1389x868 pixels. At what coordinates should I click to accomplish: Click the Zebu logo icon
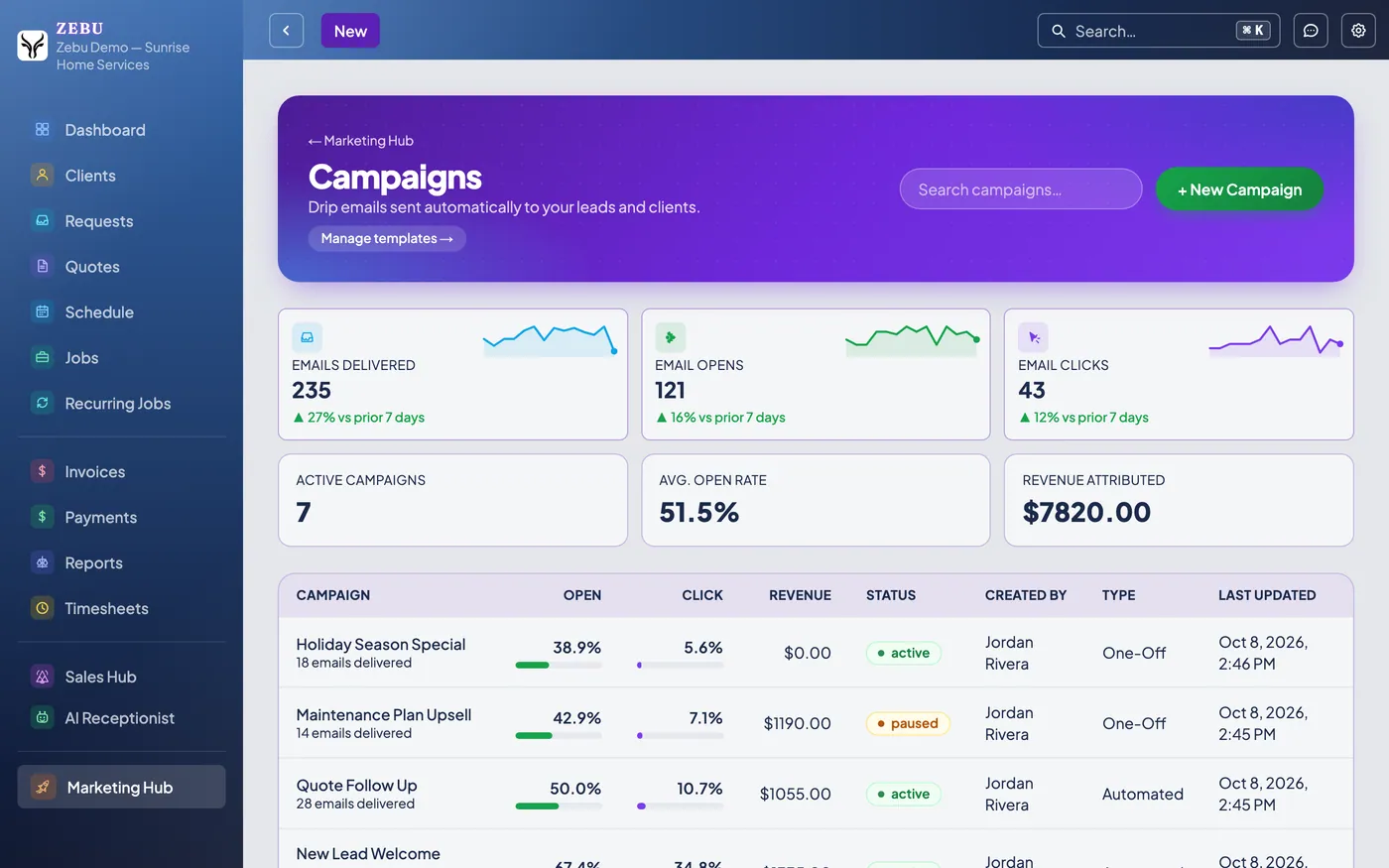coord(33,46)
